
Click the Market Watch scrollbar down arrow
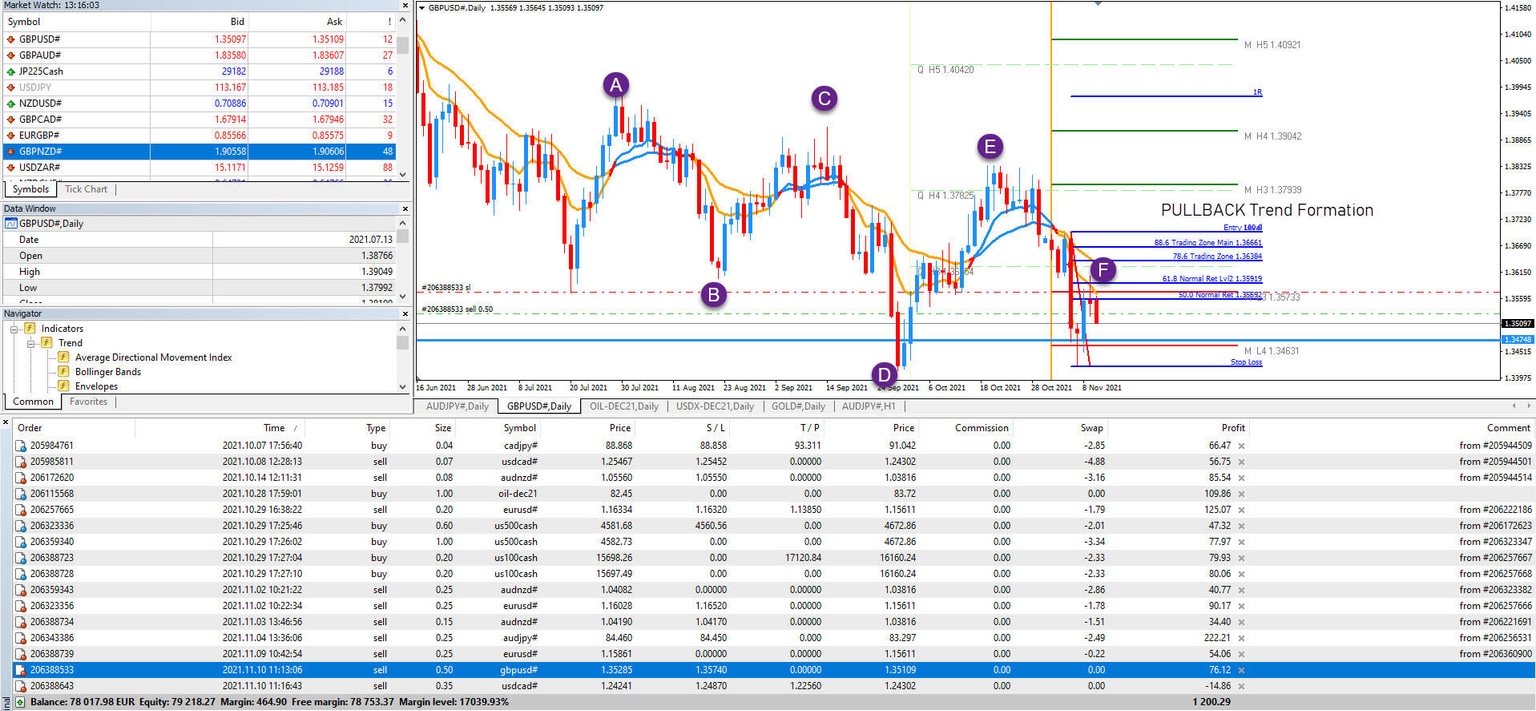click(404, 176)
